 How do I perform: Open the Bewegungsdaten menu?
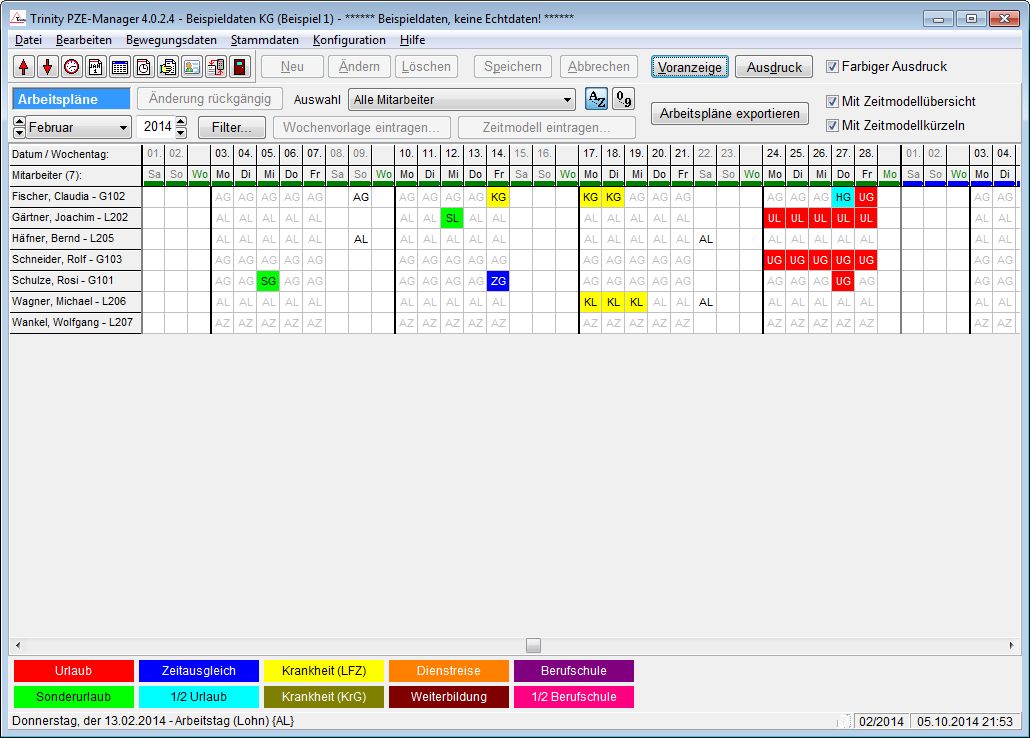[x=171, y=40]
